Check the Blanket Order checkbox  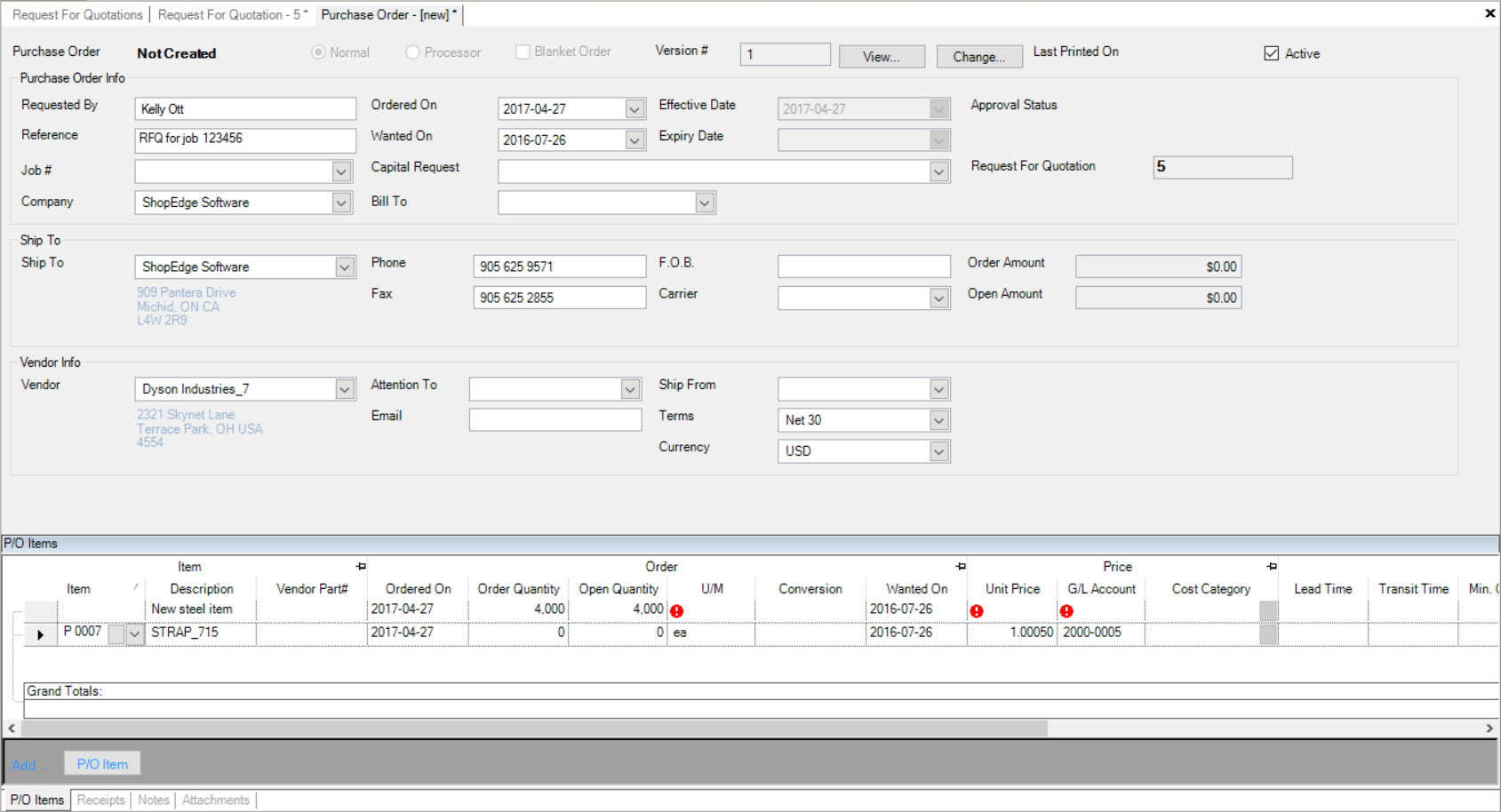pos(523,52)
